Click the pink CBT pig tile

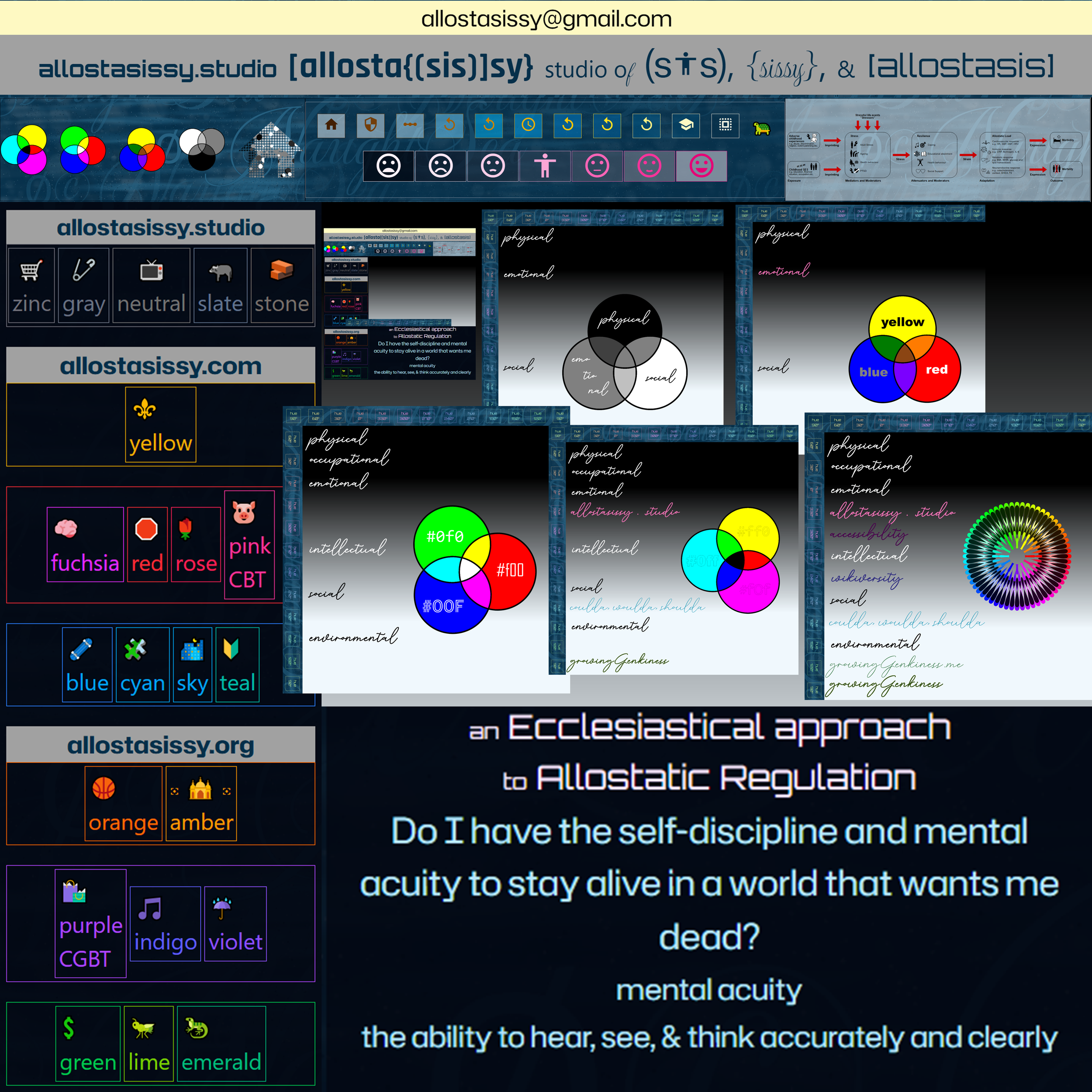pyautogui.click(x=249, y=545)
